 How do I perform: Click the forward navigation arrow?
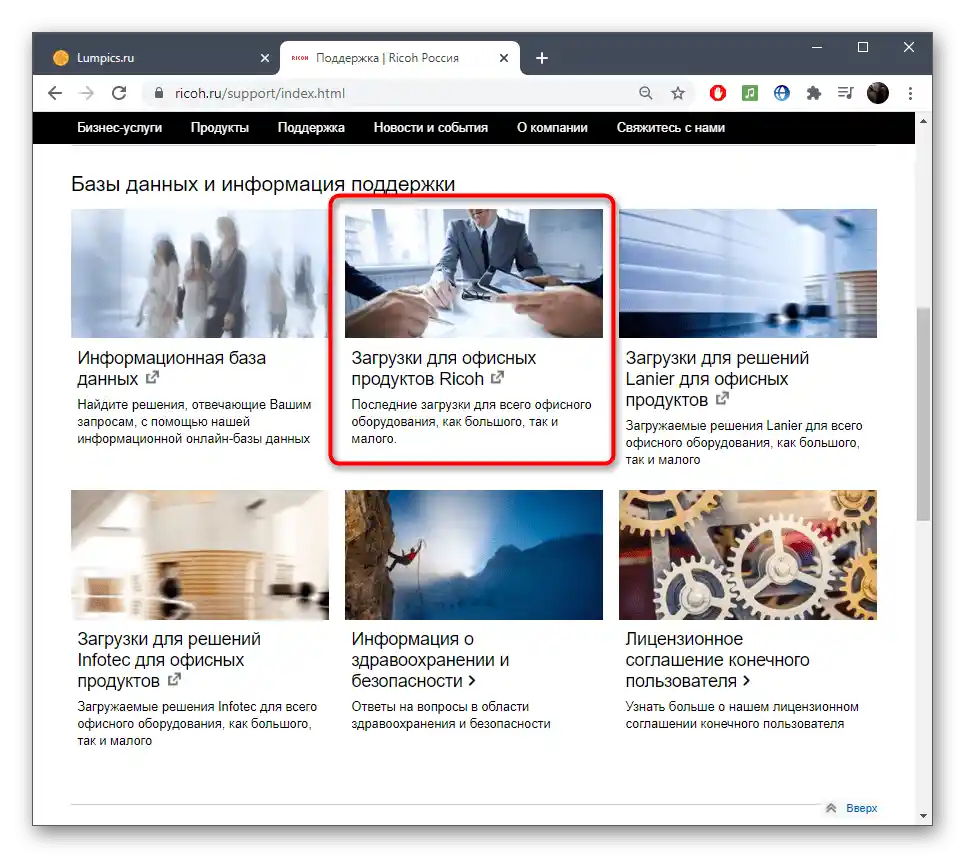click(x=87, y=93)
